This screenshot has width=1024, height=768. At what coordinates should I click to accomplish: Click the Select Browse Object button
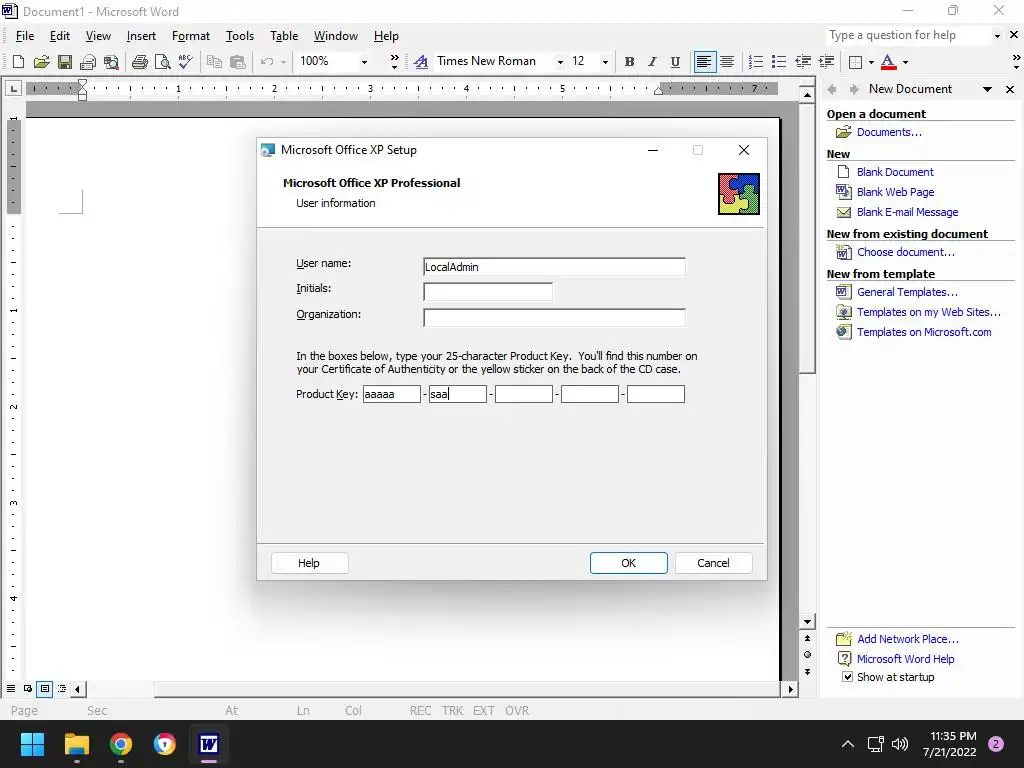(807, 654)
